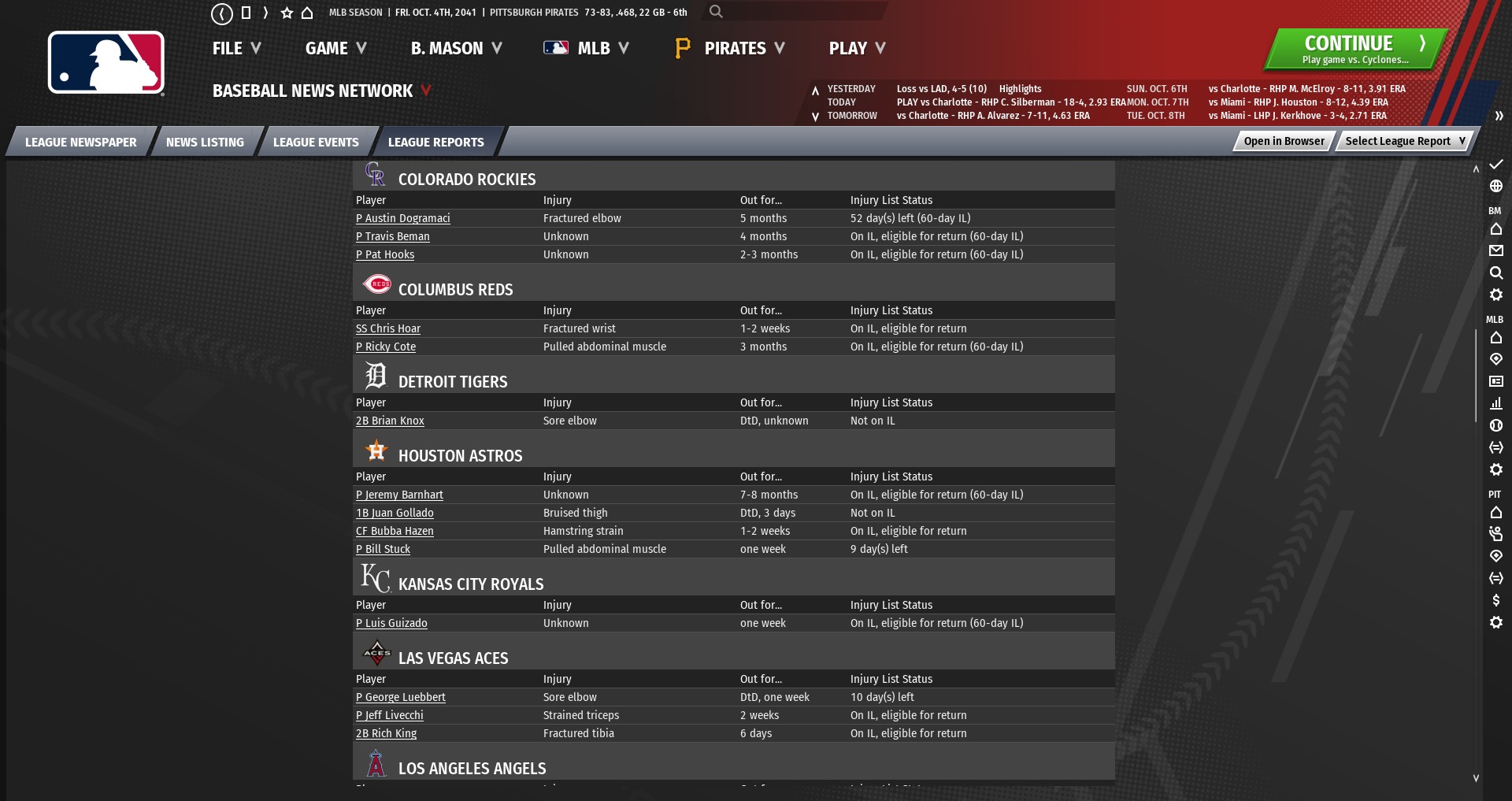Open the PIT dollar sign finances icon
This screenshot has width=1512, height=801.
click(x=1496, y=600)
